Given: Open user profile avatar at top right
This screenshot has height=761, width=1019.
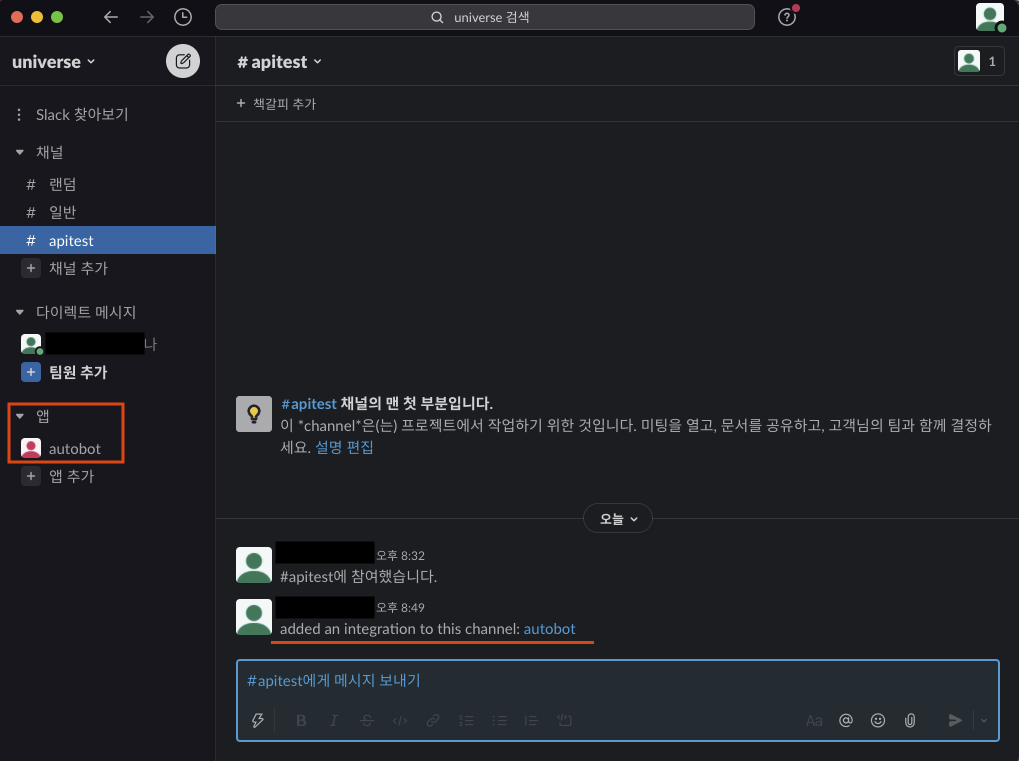Looking at the screenshot, I should [990, 17].
